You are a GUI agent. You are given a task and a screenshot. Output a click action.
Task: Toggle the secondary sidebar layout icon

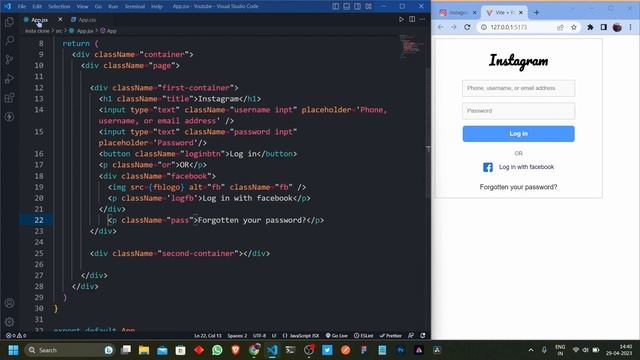tap(358, 7)
